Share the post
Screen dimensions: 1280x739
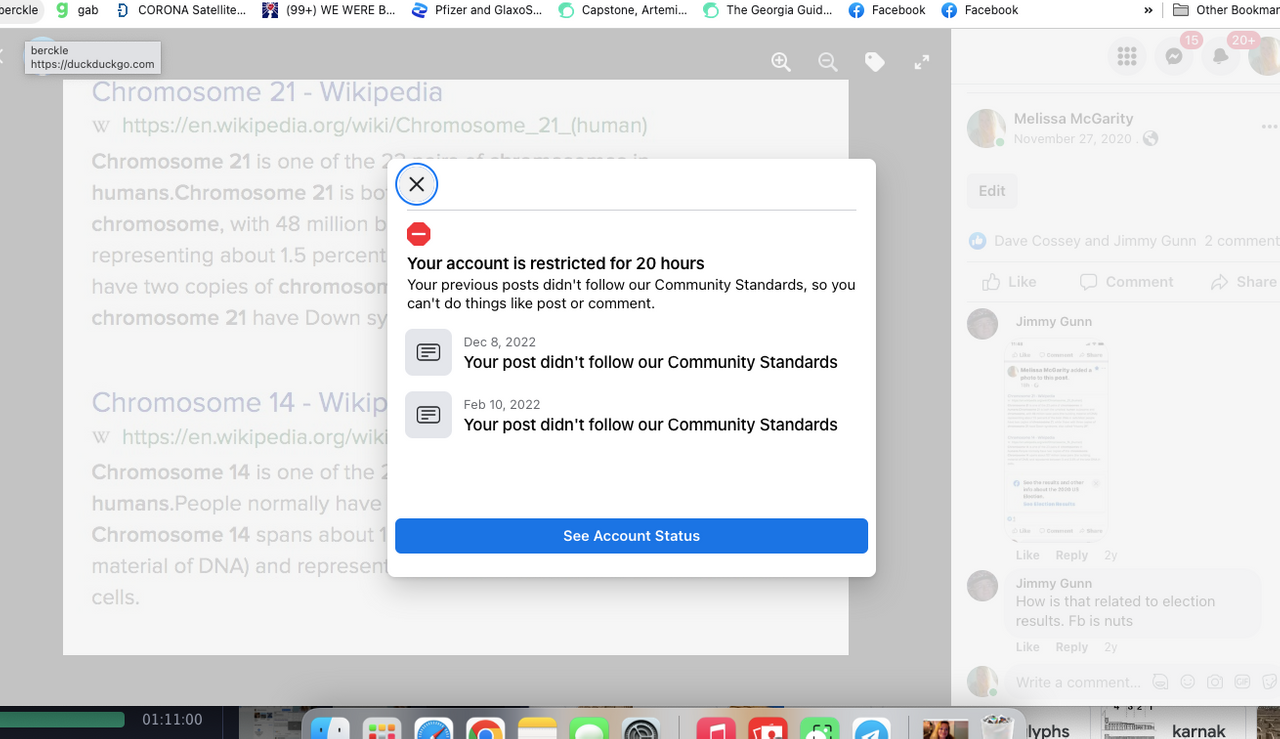tap(1244, 282)
